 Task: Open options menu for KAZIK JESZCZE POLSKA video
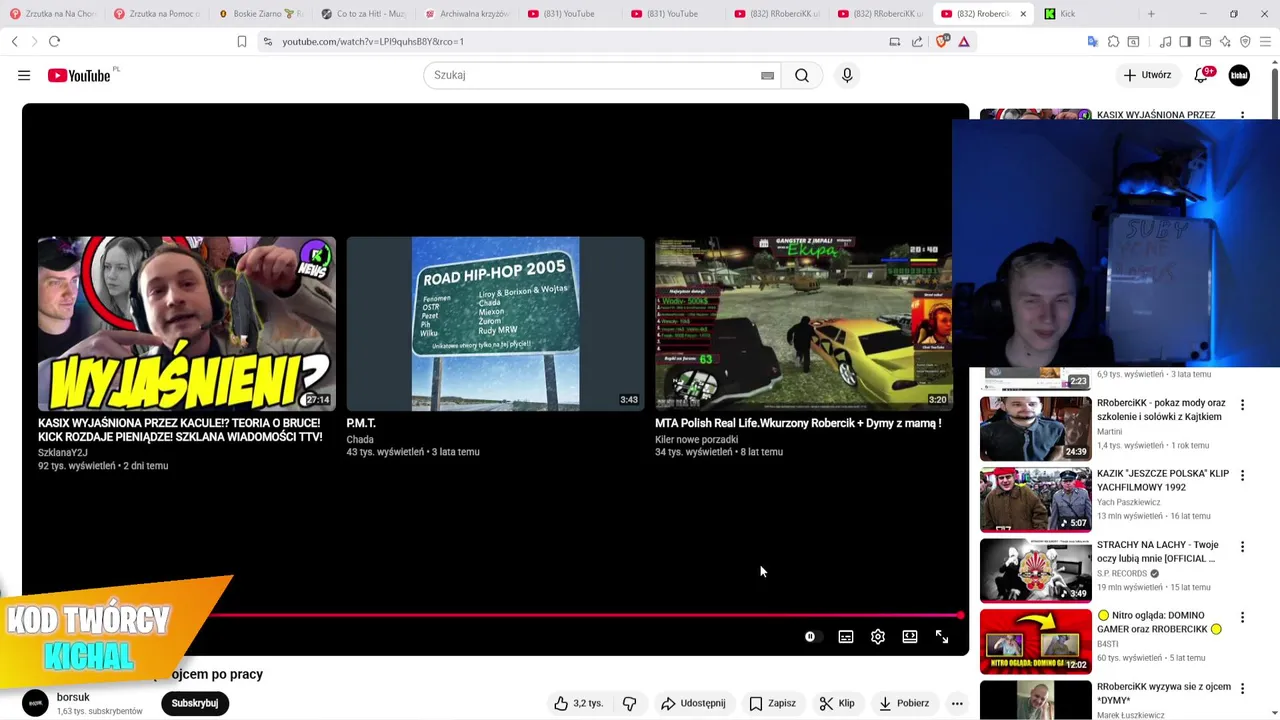1242,476
